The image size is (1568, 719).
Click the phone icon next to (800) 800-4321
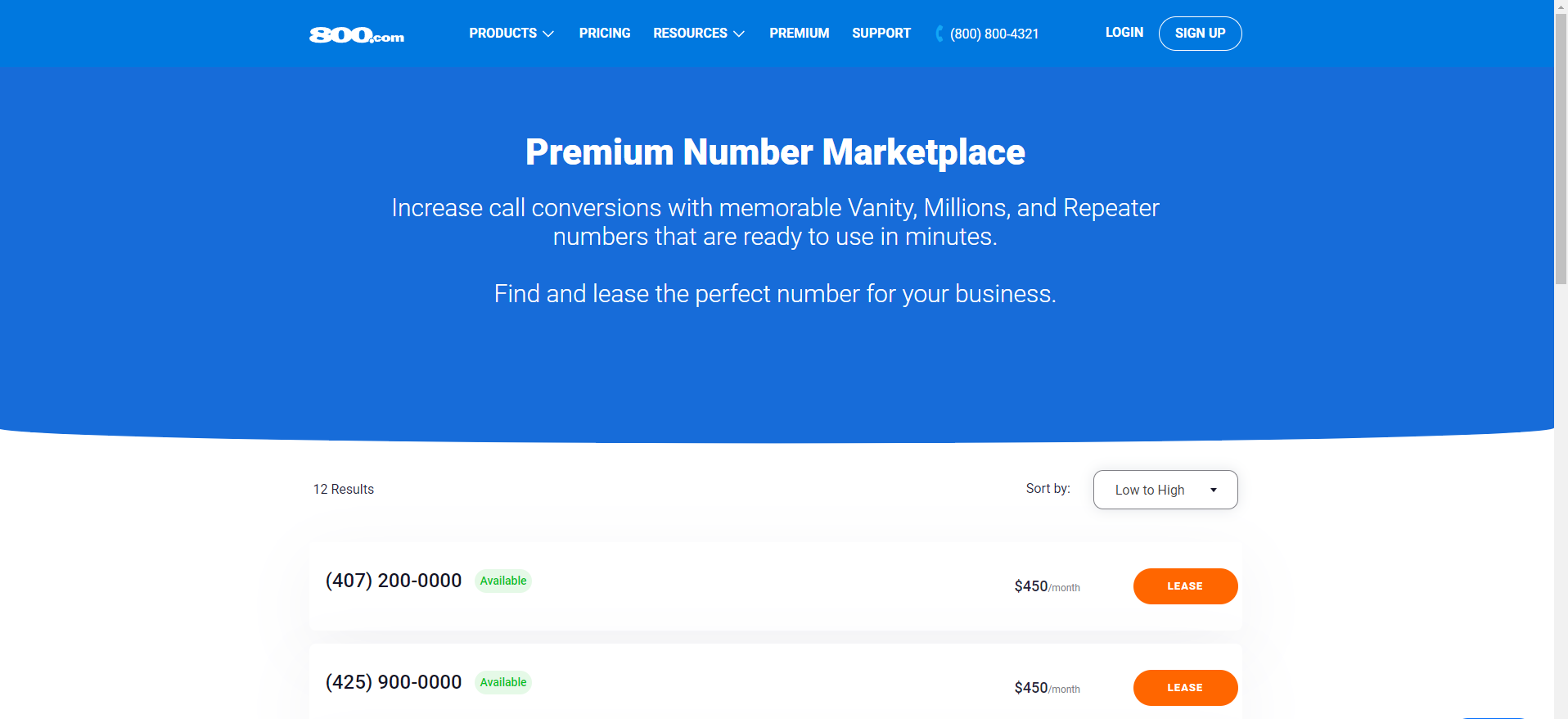pos(938,34)
